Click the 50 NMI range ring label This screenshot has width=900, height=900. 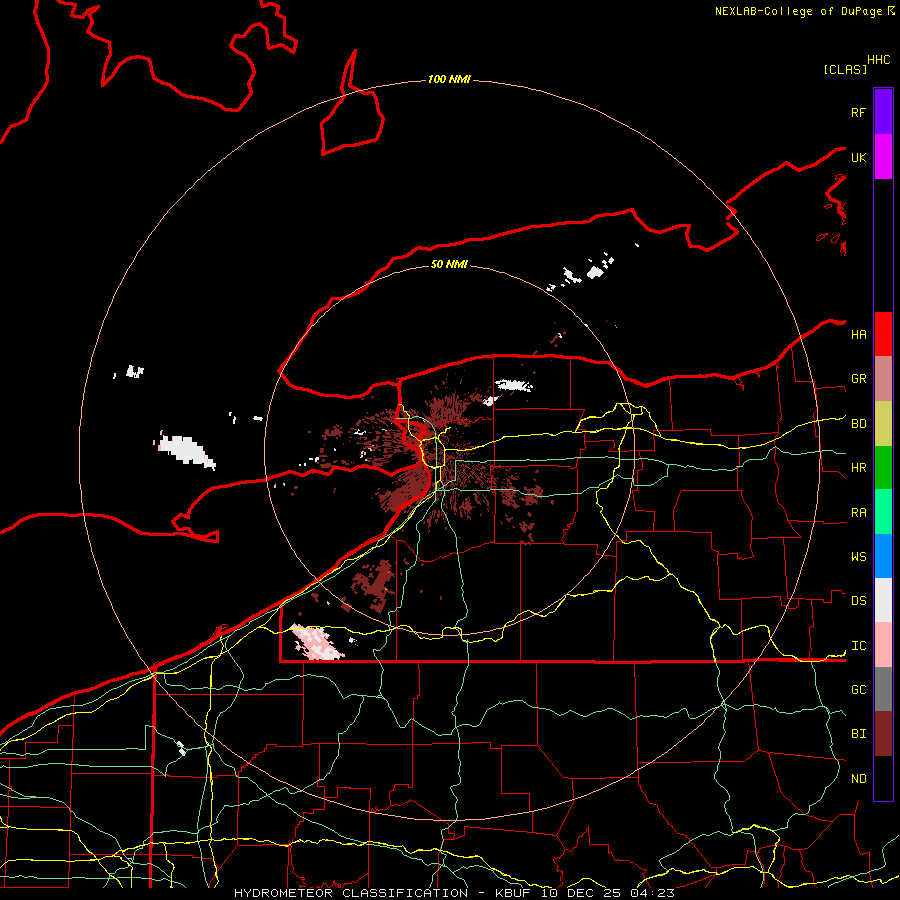449,264
